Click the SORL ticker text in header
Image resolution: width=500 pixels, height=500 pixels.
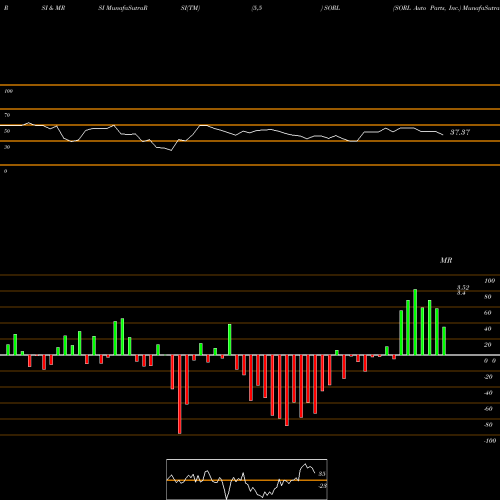tap(332, 8)
